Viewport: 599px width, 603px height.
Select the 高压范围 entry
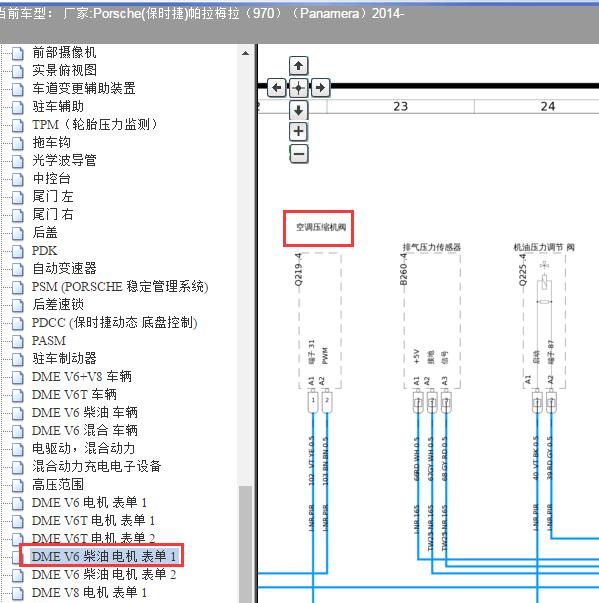click(x=58, y=484)
